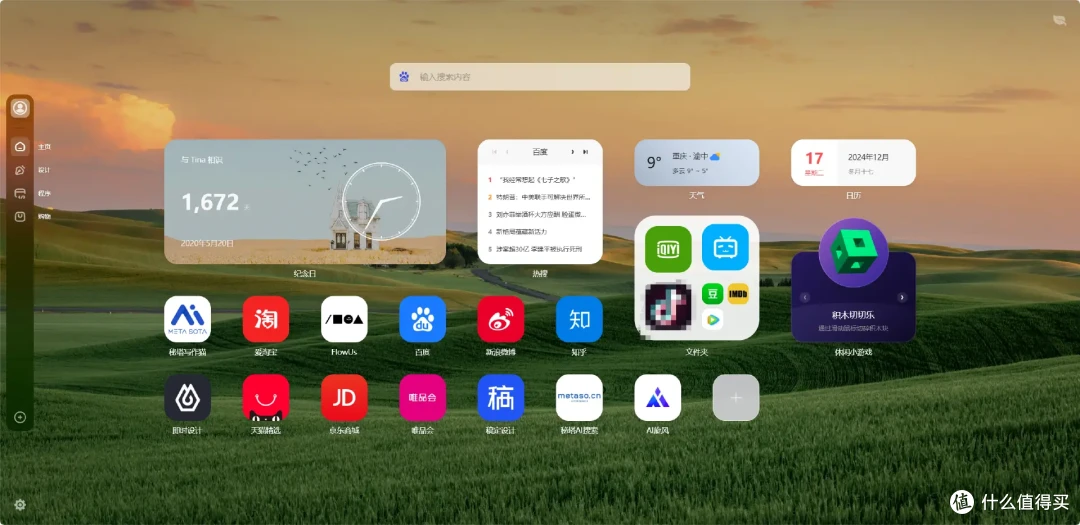Open settings gear at the bottom left
Screen dimensions: 1080x525
[20, 505]
